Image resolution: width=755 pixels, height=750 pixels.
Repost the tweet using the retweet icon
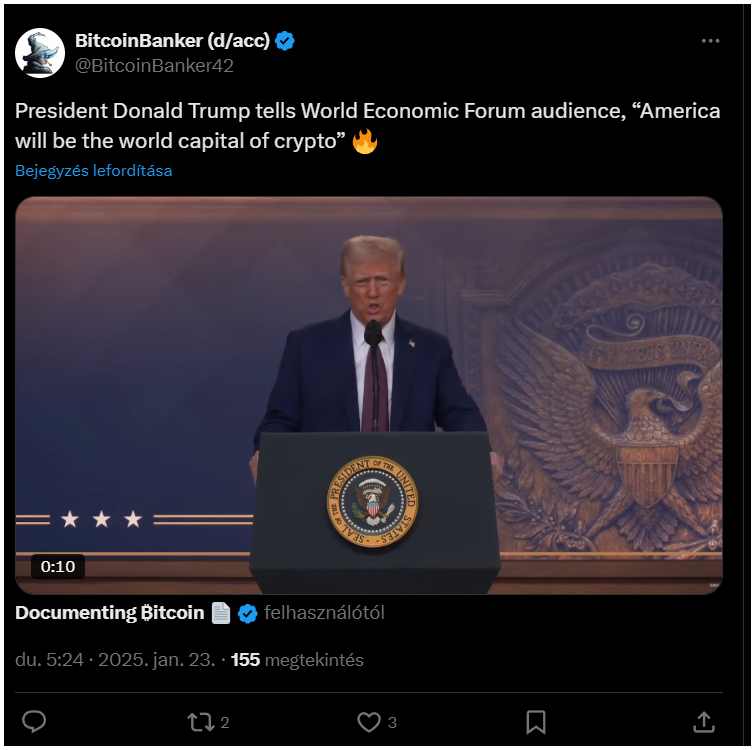pyautogui.click(x=200, y=722)
